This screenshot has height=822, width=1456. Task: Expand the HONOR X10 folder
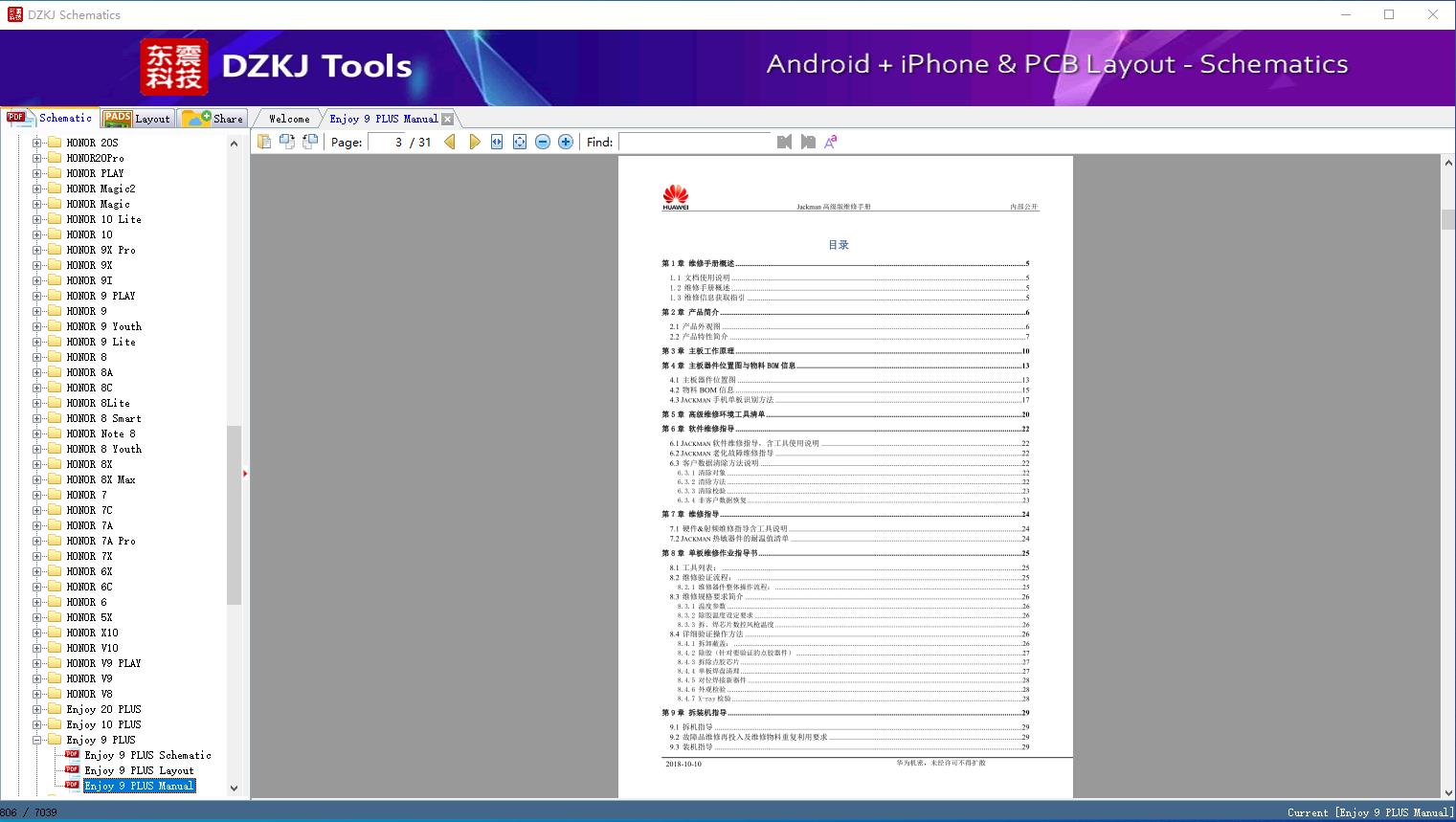pos(36,633)
